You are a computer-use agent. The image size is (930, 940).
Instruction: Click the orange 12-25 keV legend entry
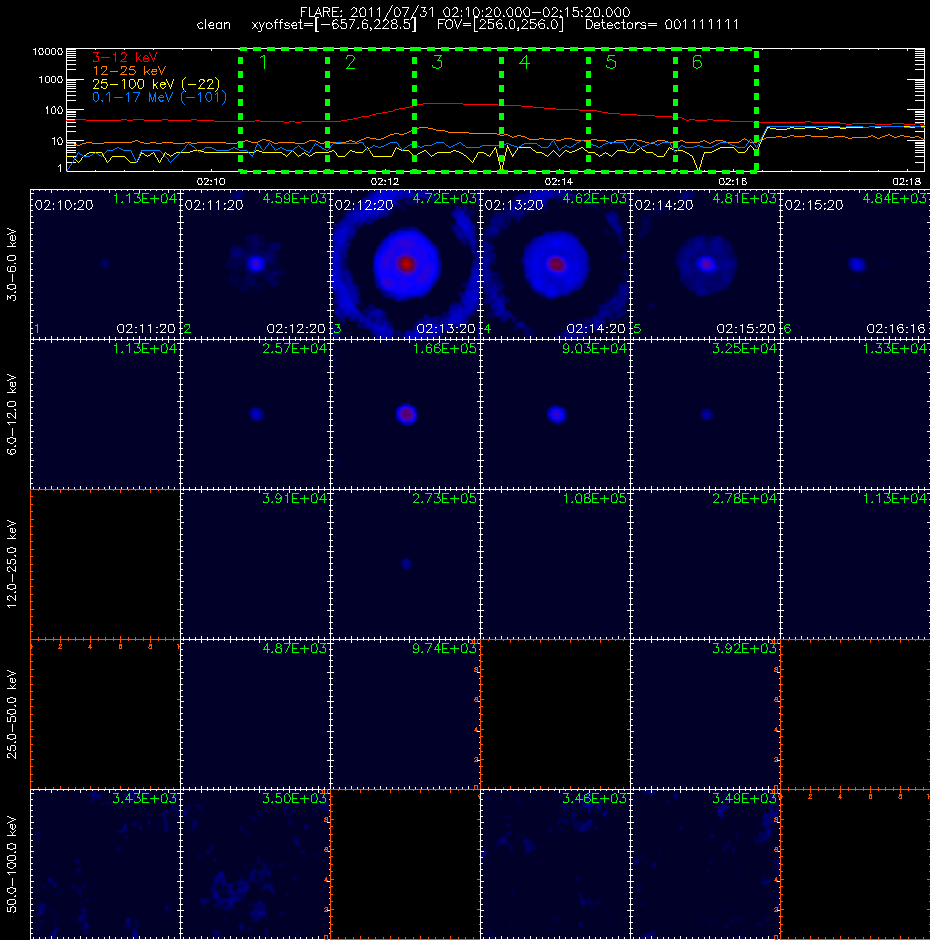(x=129, y=71)
